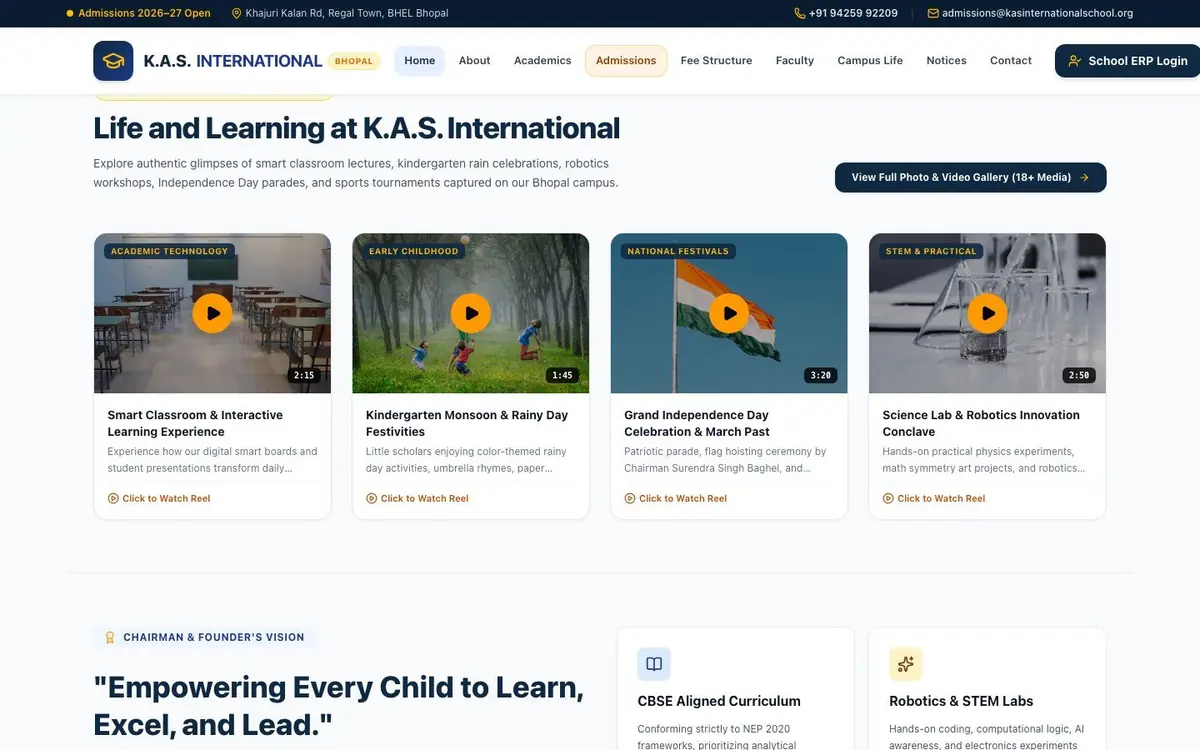1200x750 pixels.
Task: Open the Notices page
Action: pyautogui.click(x=947, y=61)
